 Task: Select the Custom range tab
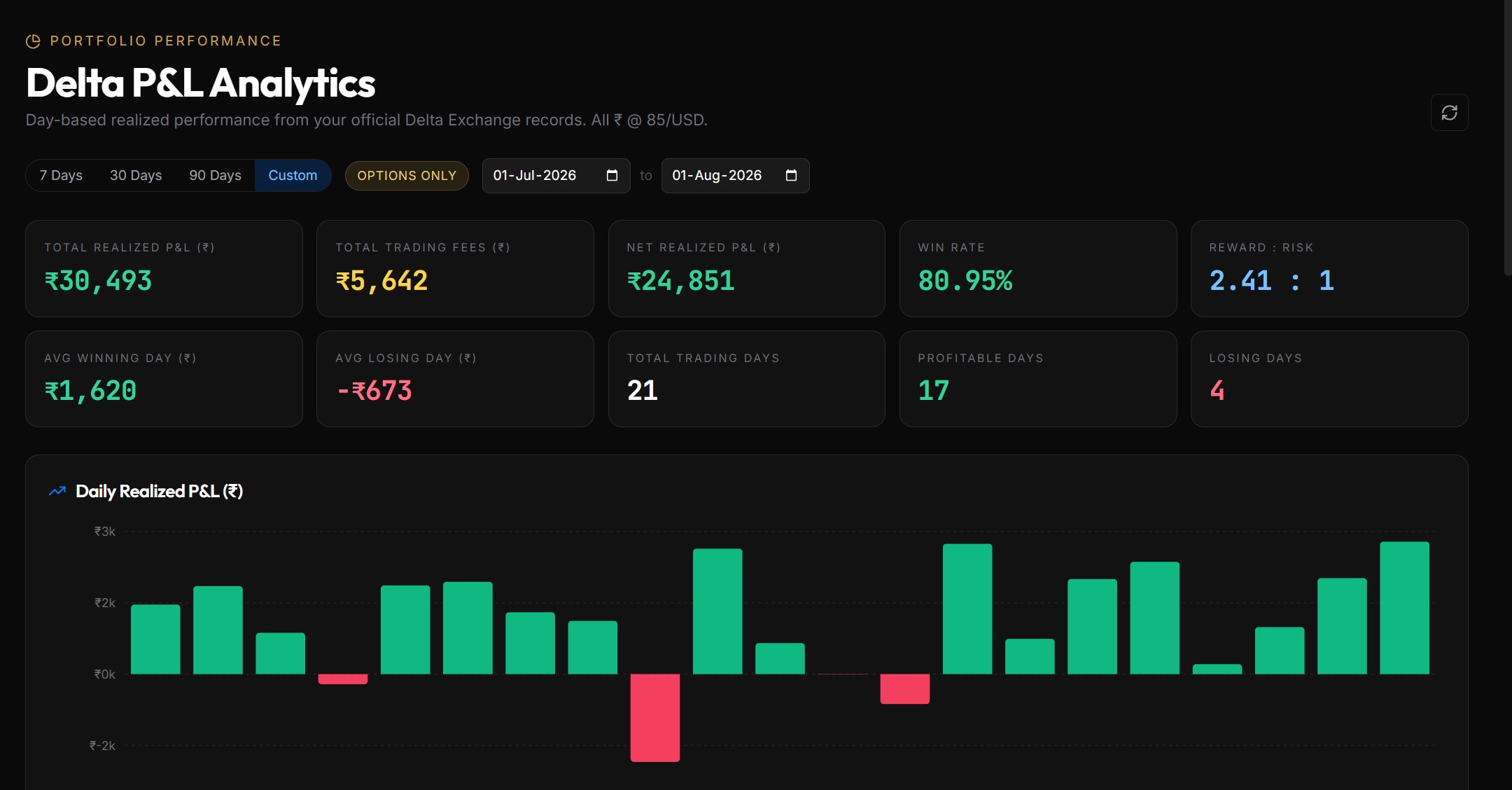tap(293, 175)
